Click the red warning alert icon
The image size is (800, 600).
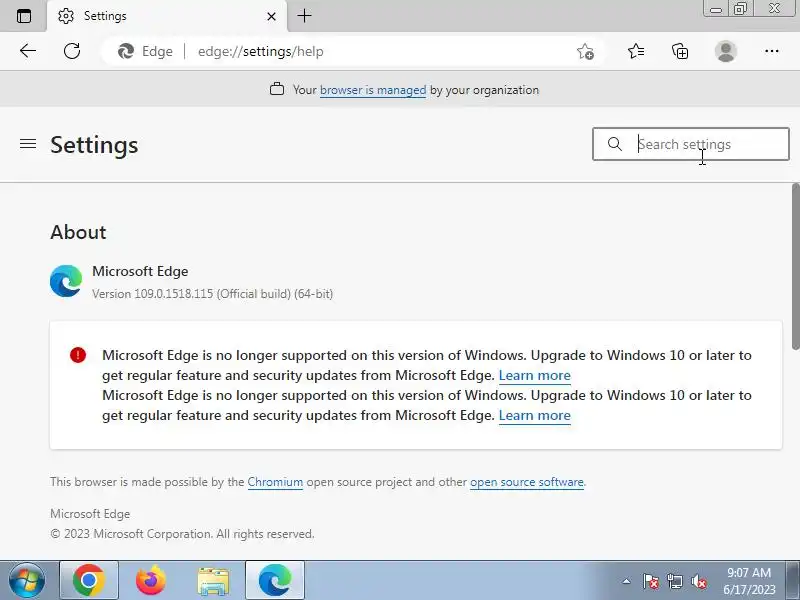point(78,355)
